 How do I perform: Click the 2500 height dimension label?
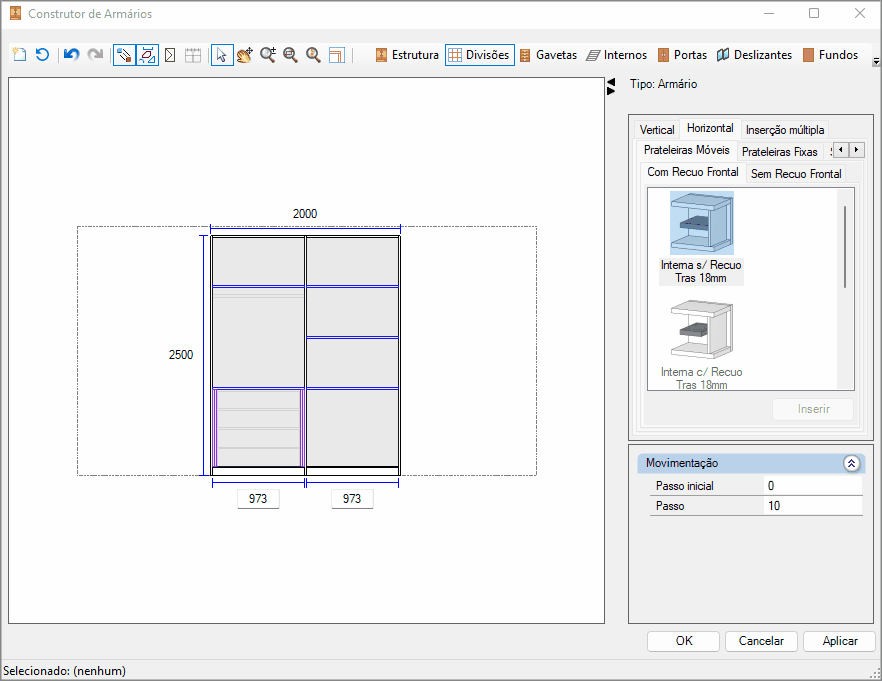pyautogui.click(x=181, y=355)
